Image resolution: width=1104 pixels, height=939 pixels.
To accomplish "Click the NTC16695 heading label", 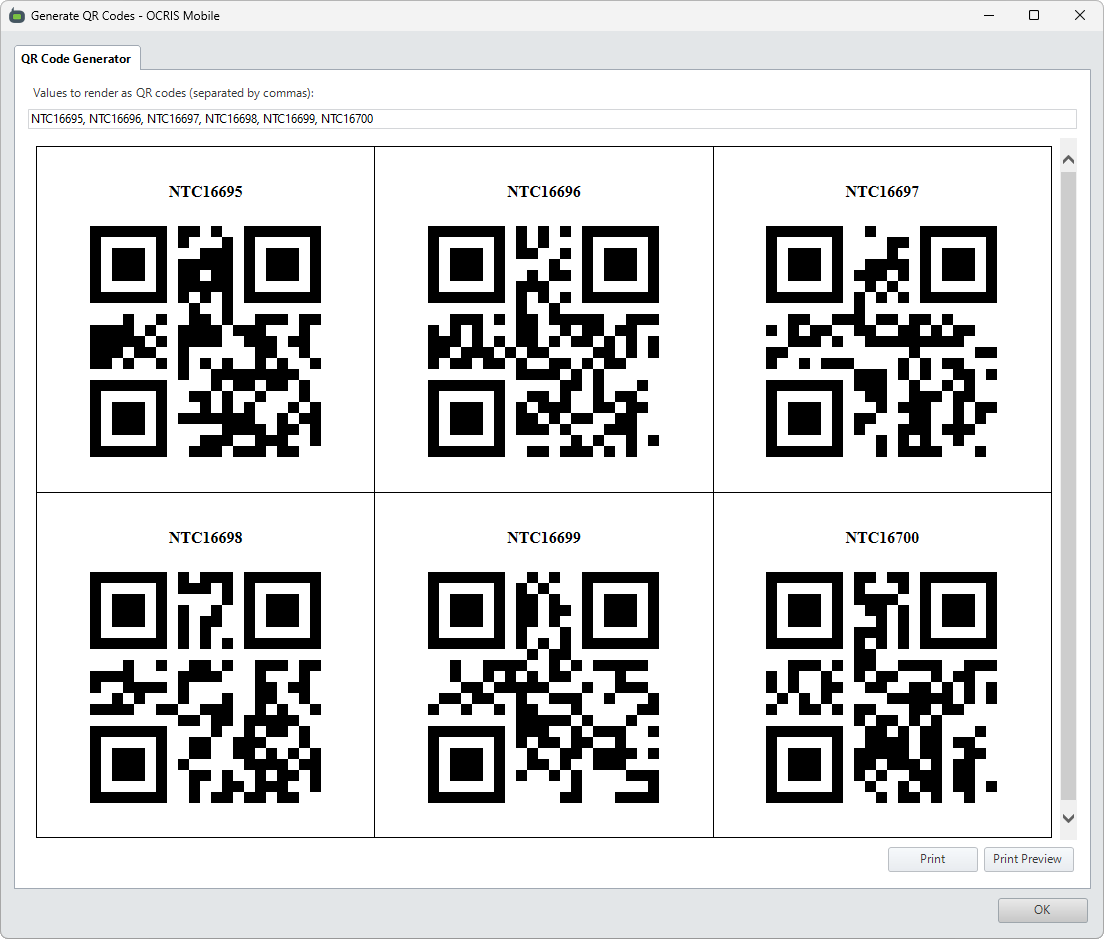I will (x=206, y=191).
